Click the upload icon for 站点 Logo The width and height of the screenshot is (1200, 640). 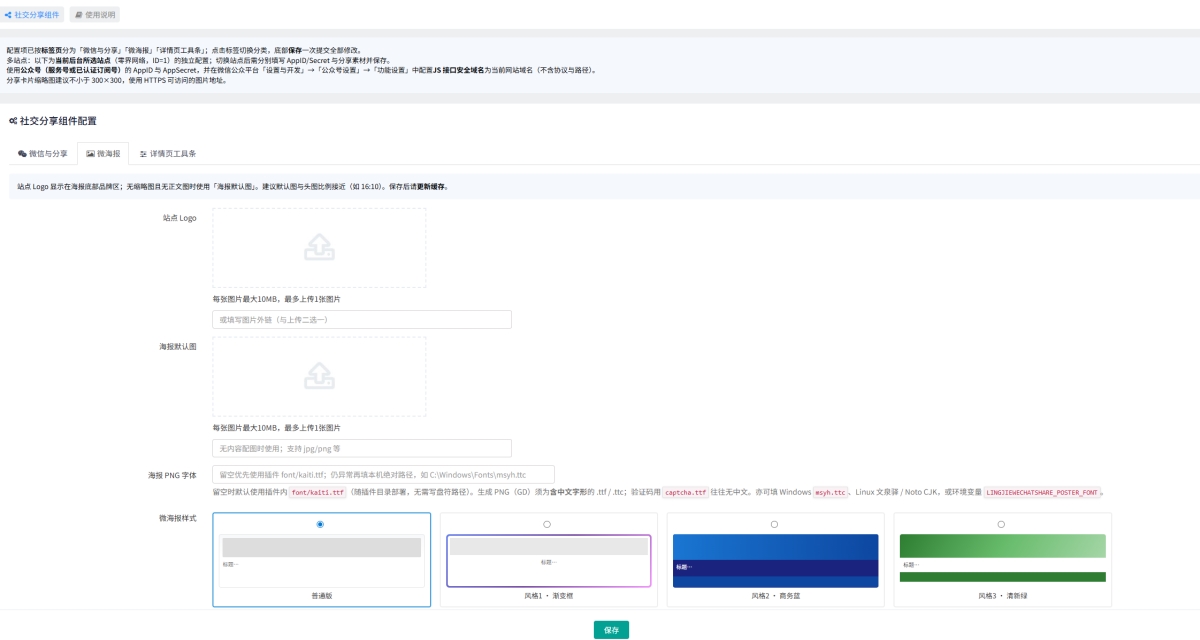point(319,247)
